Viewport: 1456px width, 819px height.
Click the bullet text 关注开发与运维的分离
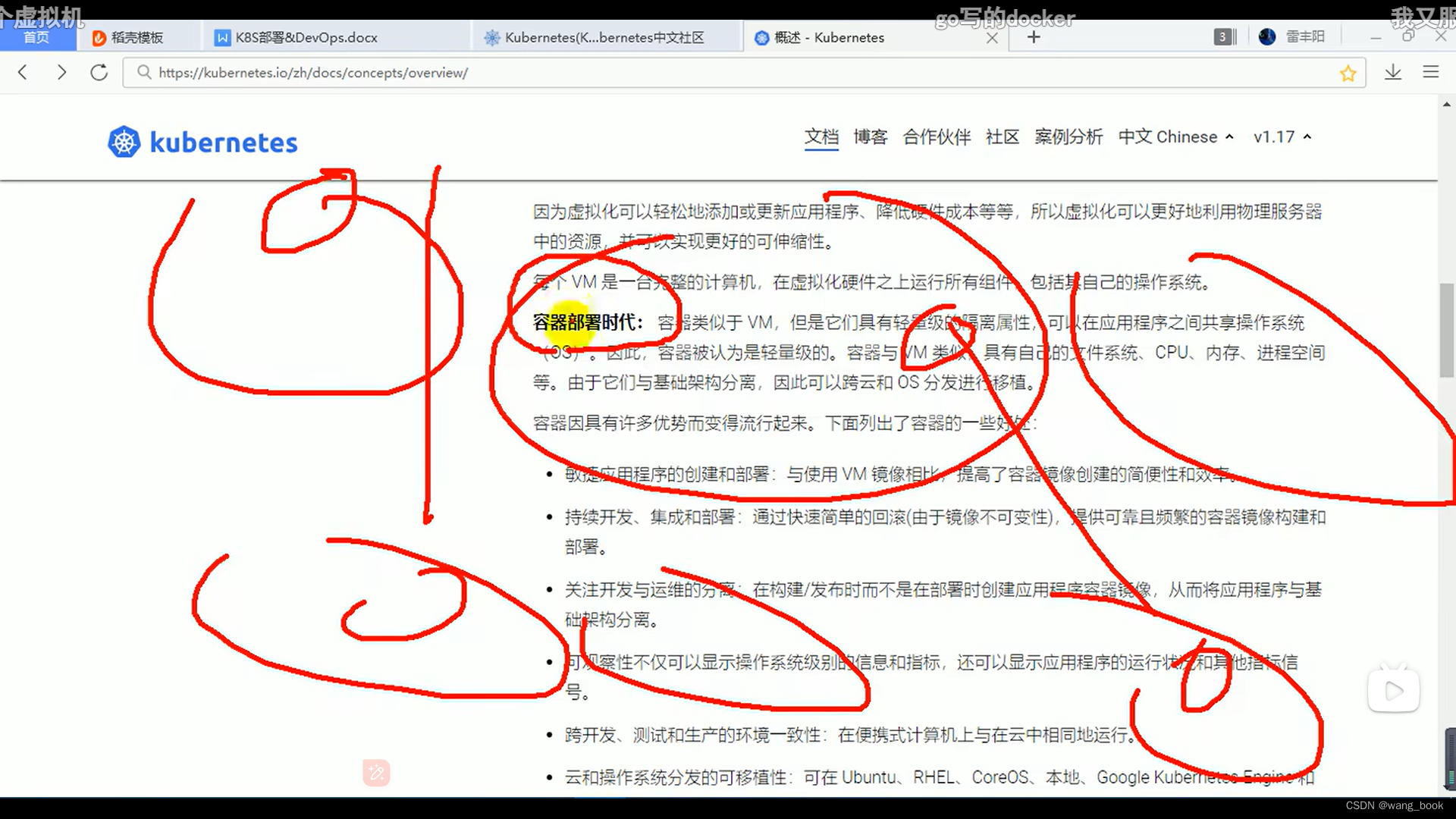point(650,590)
